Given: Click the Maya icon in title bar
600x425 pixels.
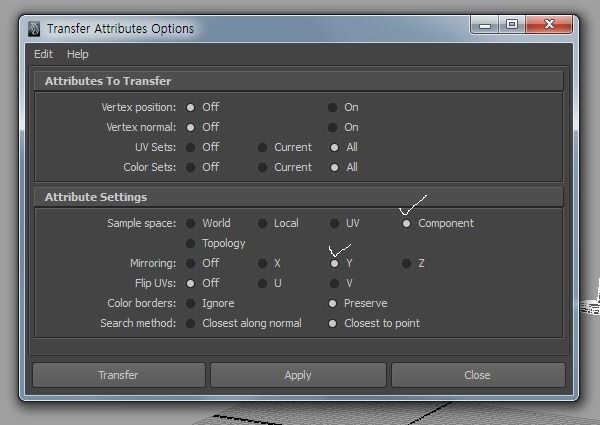Looking at the screenshot, I should pos(34,29).
